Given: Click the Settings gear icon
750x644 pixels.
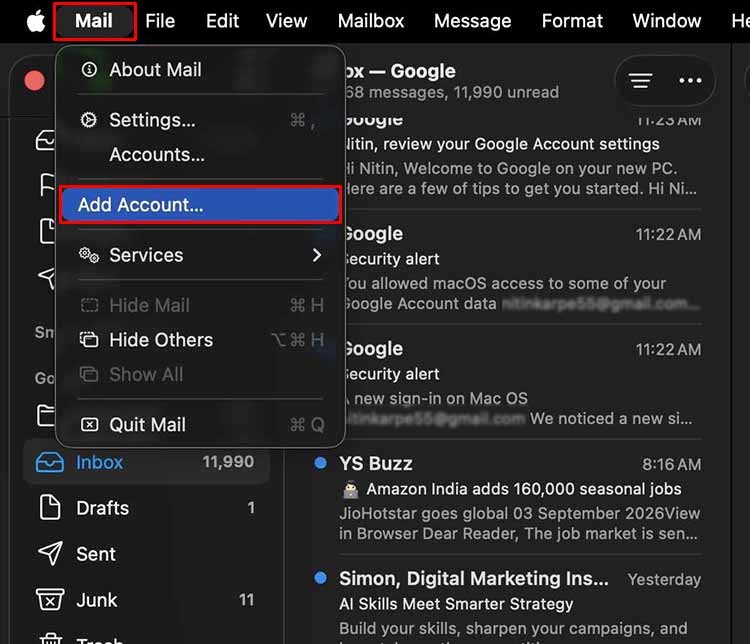Looking at the screenshot, I should pyautogui.click(x=89, y=120).
